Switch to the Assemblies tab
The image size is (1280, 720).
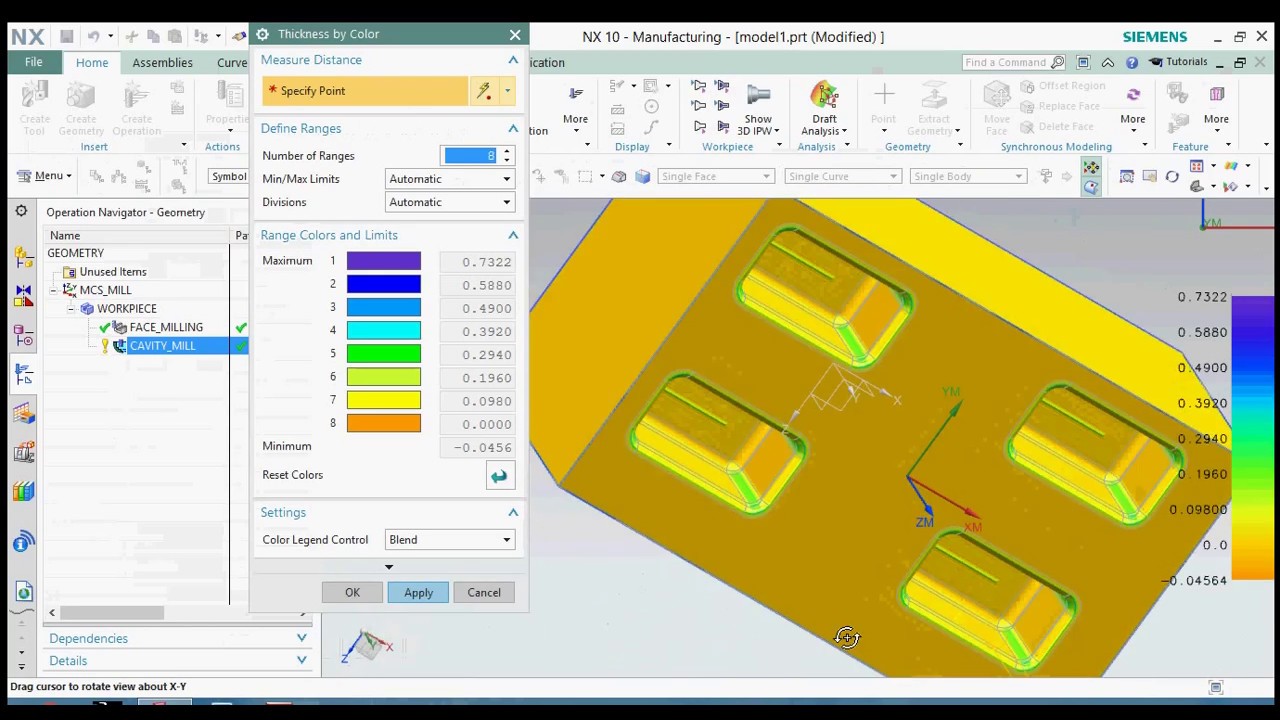tap(163, 62)
